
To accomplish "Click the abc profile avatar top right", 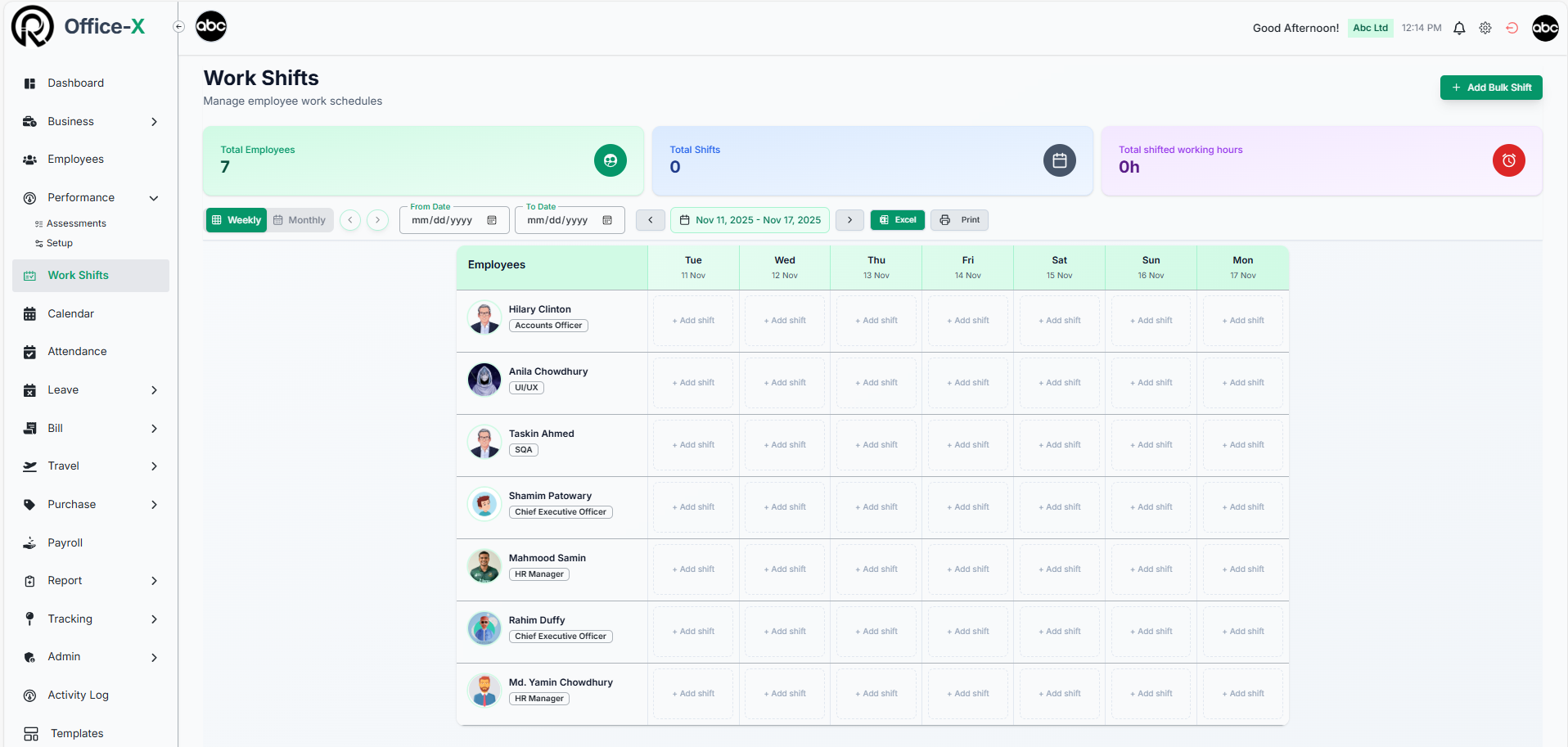I will click(1545, 28).
